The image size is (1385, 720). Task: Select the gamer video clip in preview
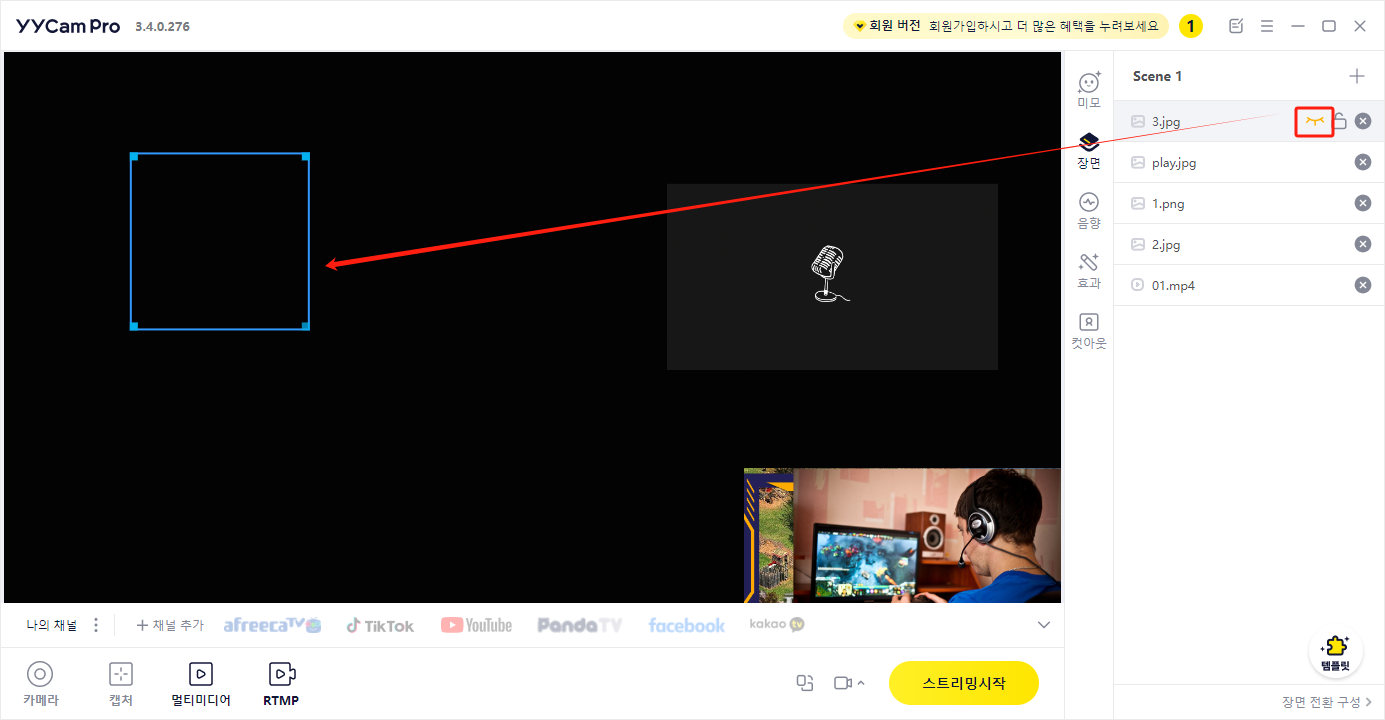tap(902, 535)
